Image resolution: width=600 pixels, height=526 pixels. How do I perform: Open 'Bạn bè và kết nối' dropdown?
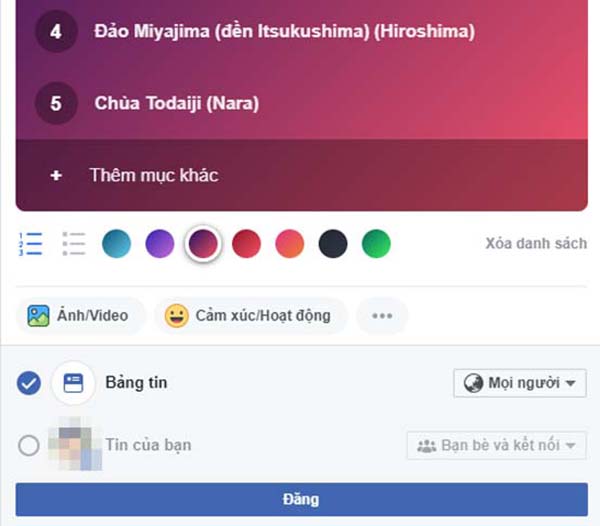click(496, 445)
